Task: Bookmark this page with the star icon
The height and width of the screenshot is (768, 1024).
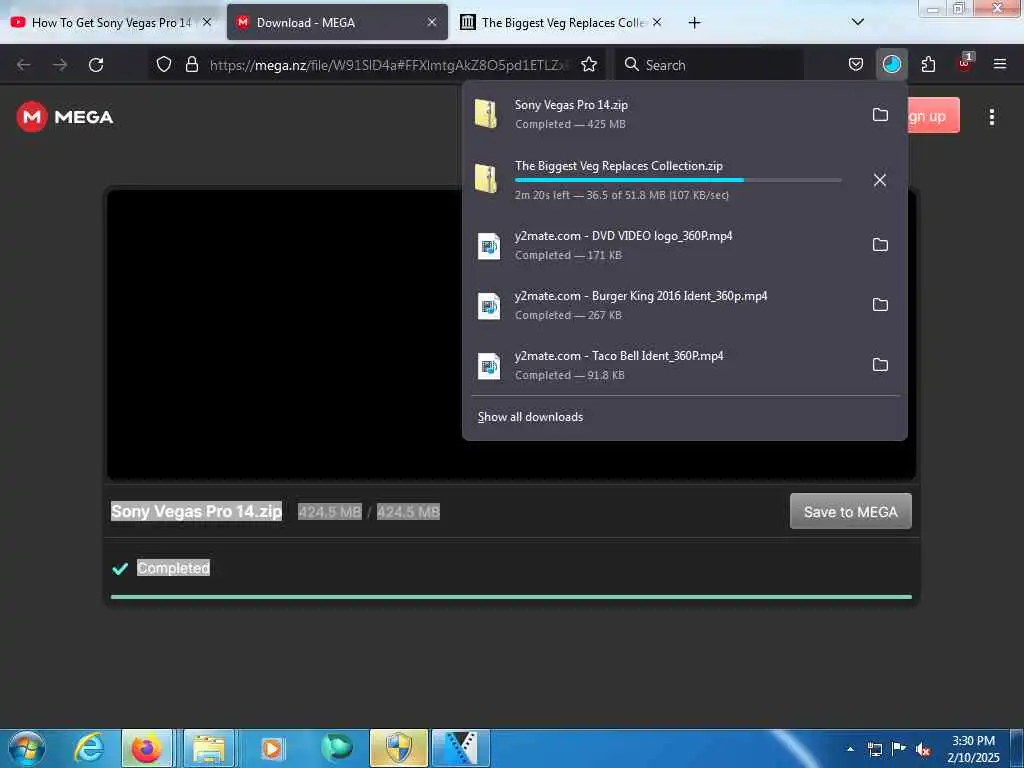Action: pyautogui.click(x=589, y=64)
